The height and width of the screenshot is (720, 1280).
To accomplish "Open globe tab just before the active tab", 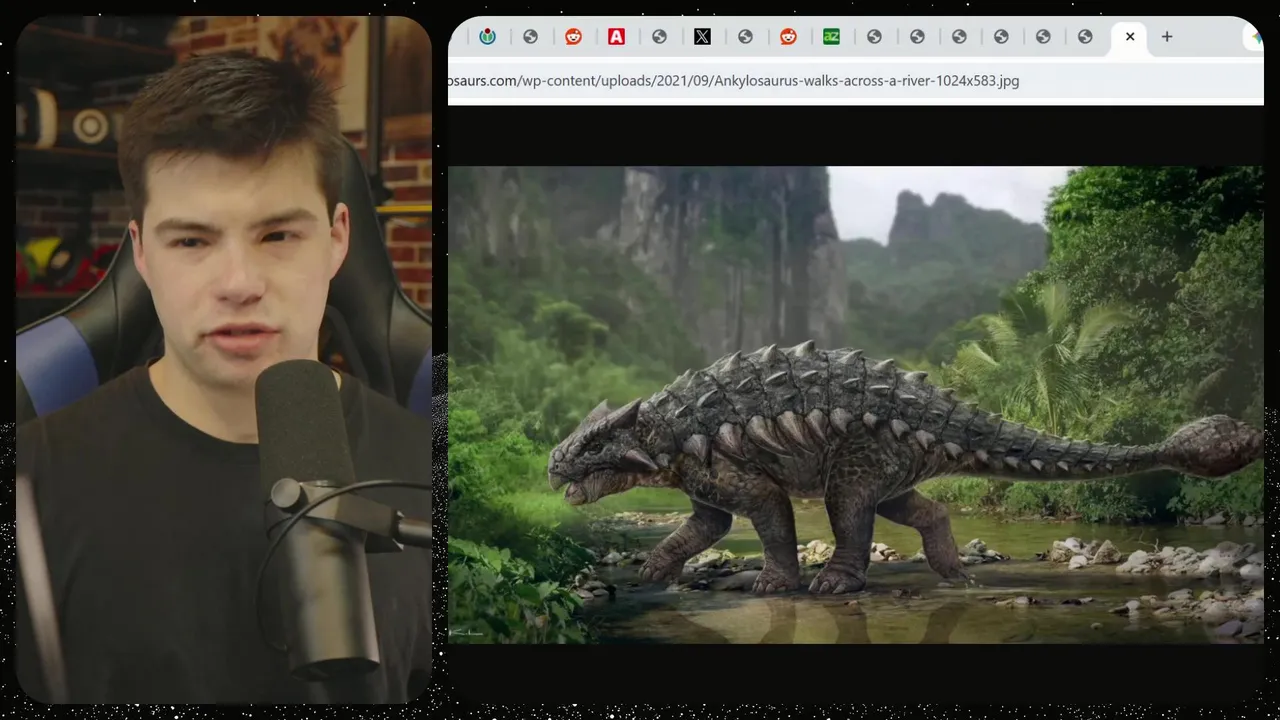I will pyautogui.click(x=1085, y=37).
